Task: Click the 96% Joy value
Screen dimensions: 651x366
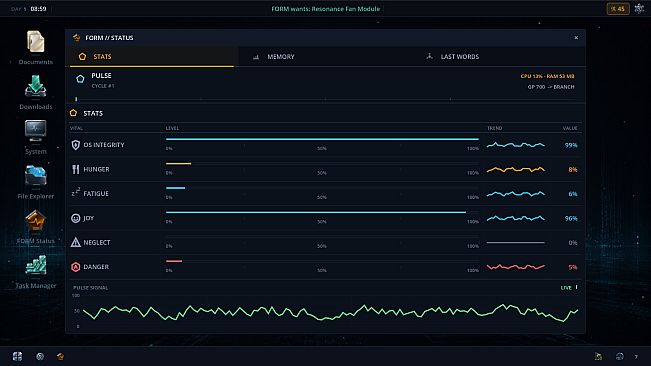Action: (571, 218)
